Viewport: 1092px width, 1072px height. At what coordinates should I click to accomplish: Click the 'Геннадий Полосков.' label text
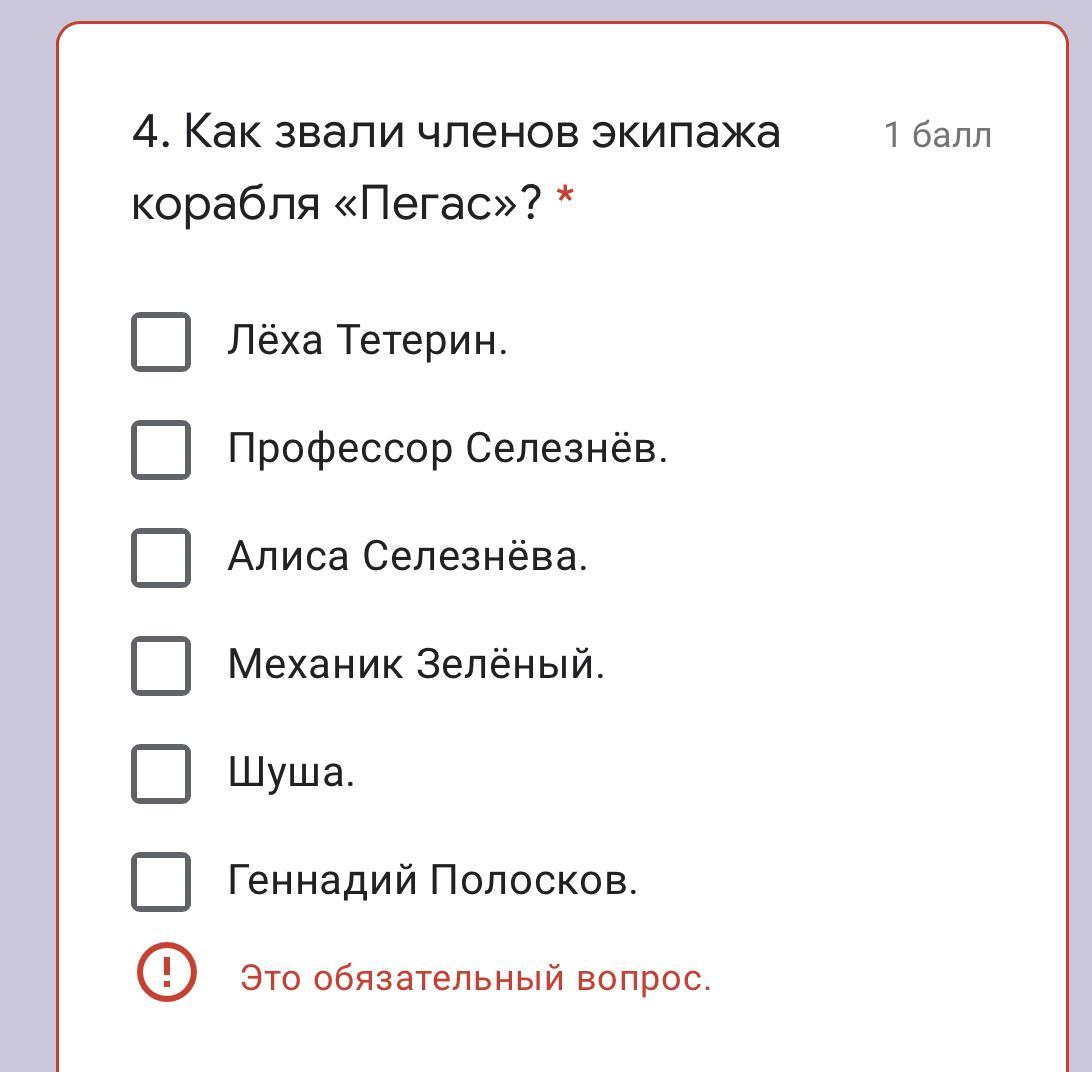pyautogui.click(x=432, y=881)
